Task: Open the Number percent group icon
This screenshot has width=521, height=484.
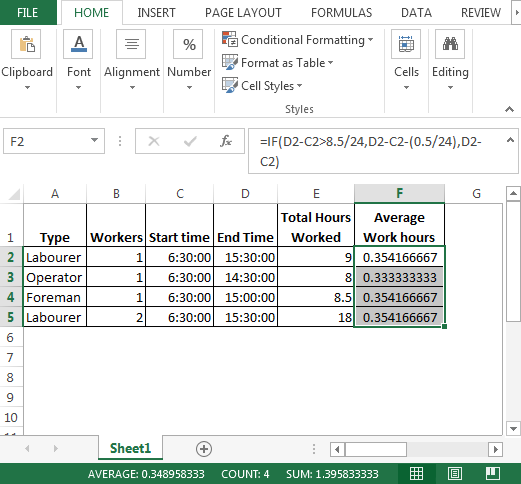Action: click(x=188, y=44)
